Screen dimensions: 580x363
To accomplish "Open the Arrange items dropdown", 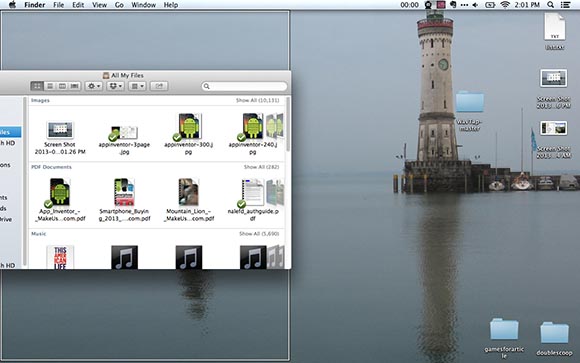I will (137, 86).
